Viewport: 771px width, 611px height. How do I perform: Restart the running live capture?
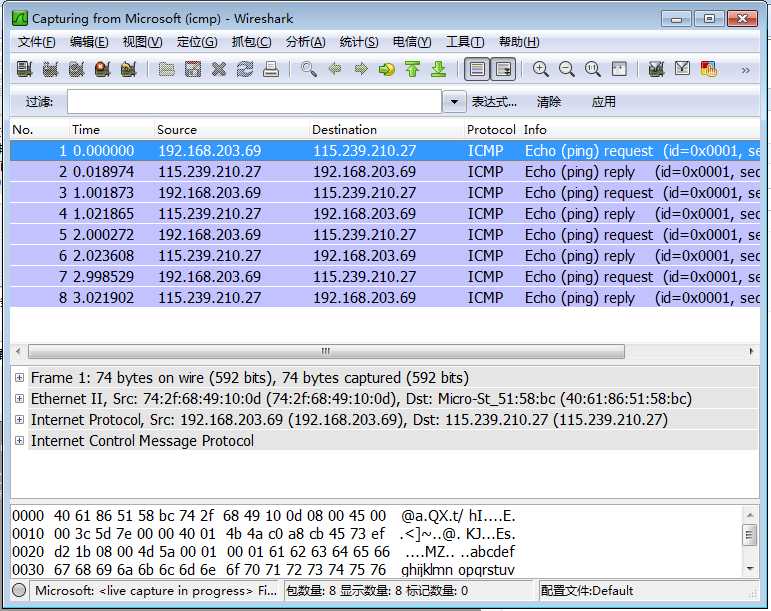coord(128,69)
